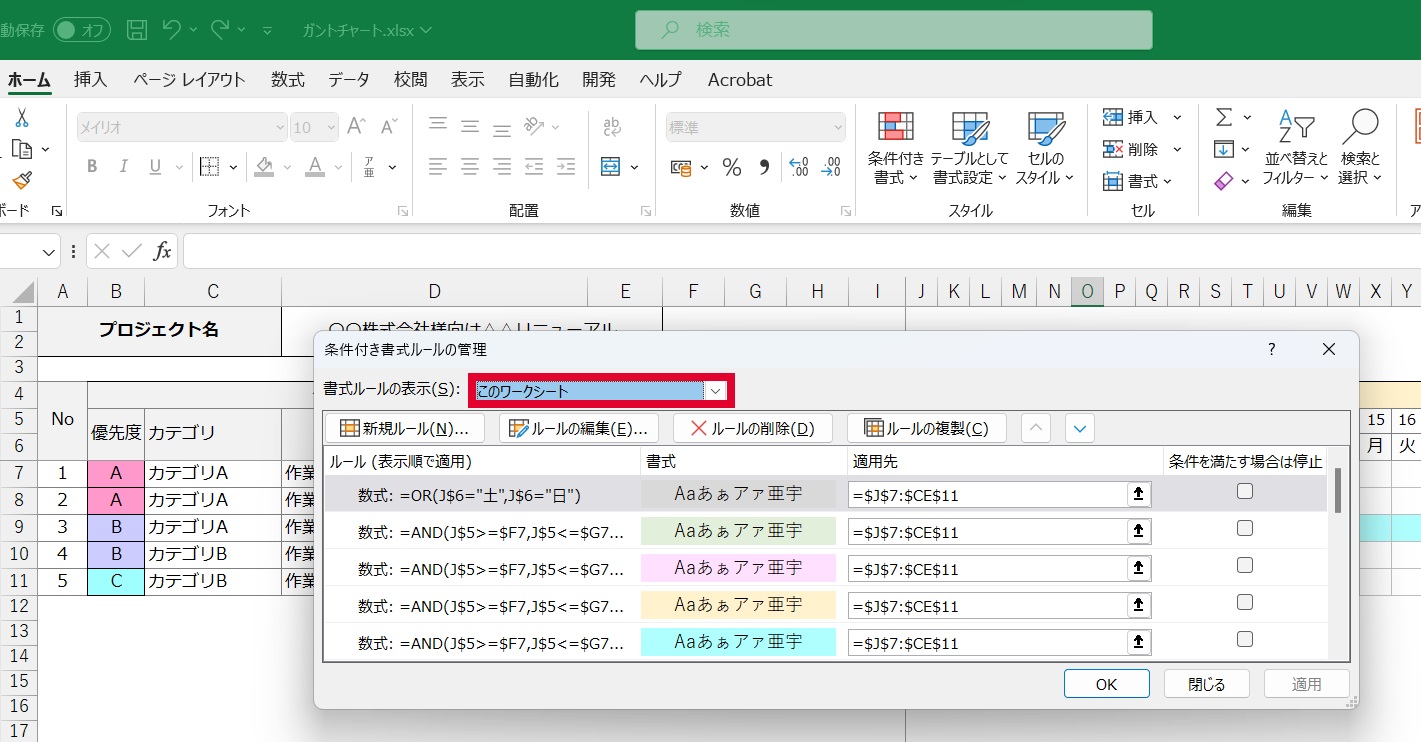Open Find & Select (検索と選択)
The width and height of the screenshot is (1421, 742).
(1359, 148)
